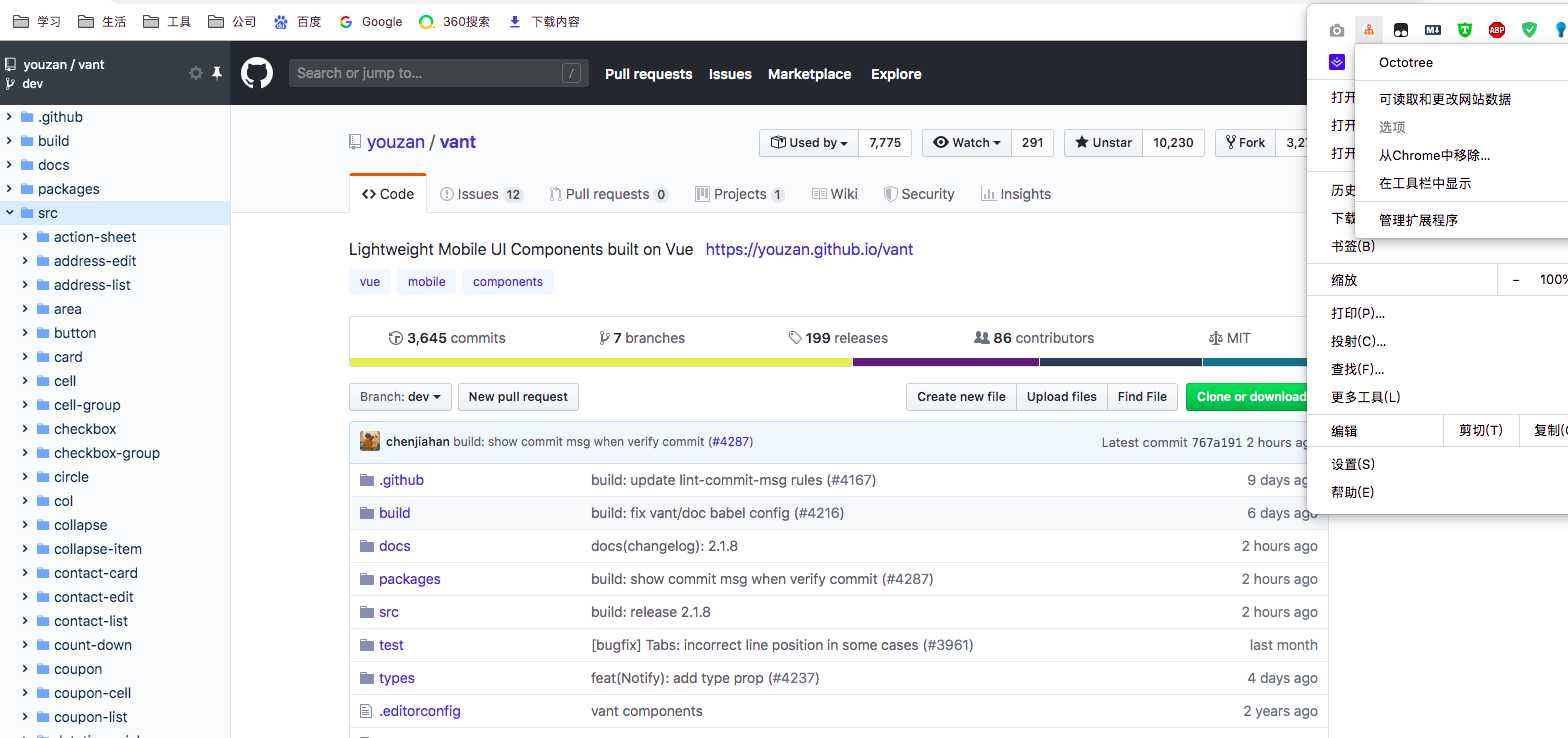Open the Projects tab
The width and height of the screenshot is (1568, 738).
(x=740, y=194)
